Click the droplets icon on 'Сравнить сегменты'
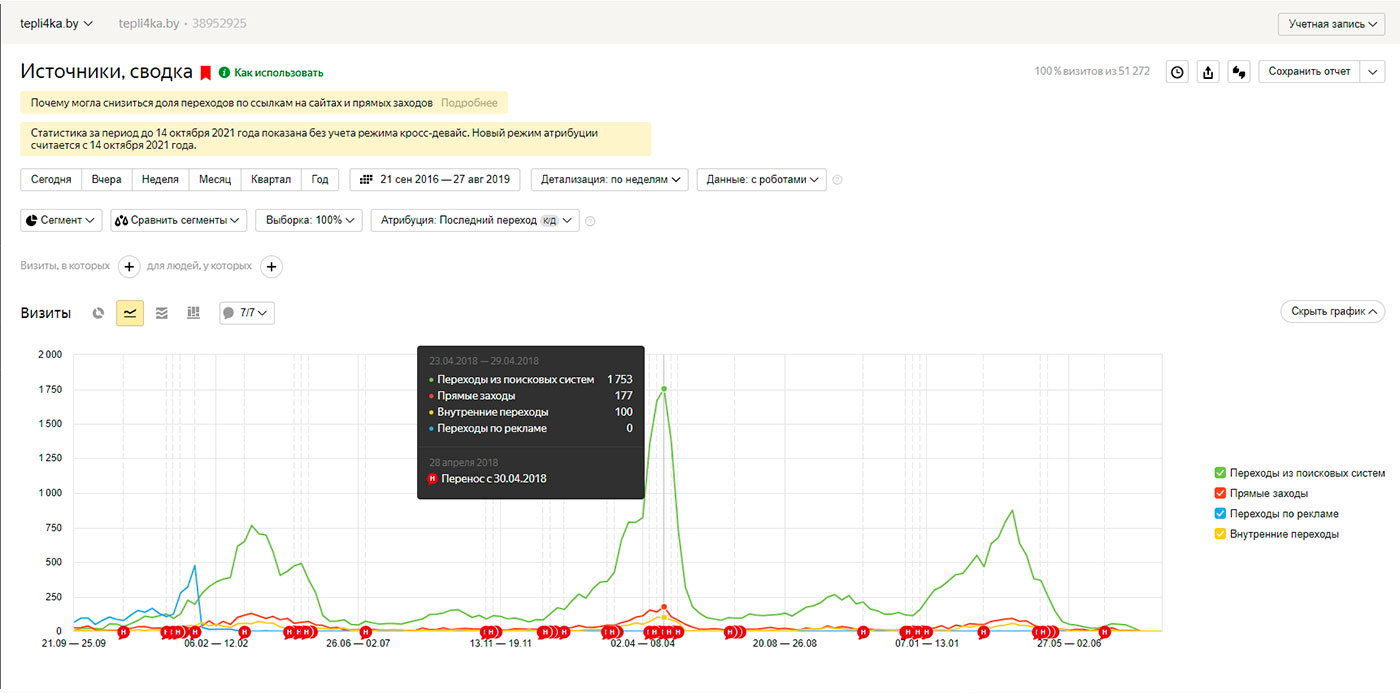This screenshot has width=1400, height=693. tap(122, 220)
